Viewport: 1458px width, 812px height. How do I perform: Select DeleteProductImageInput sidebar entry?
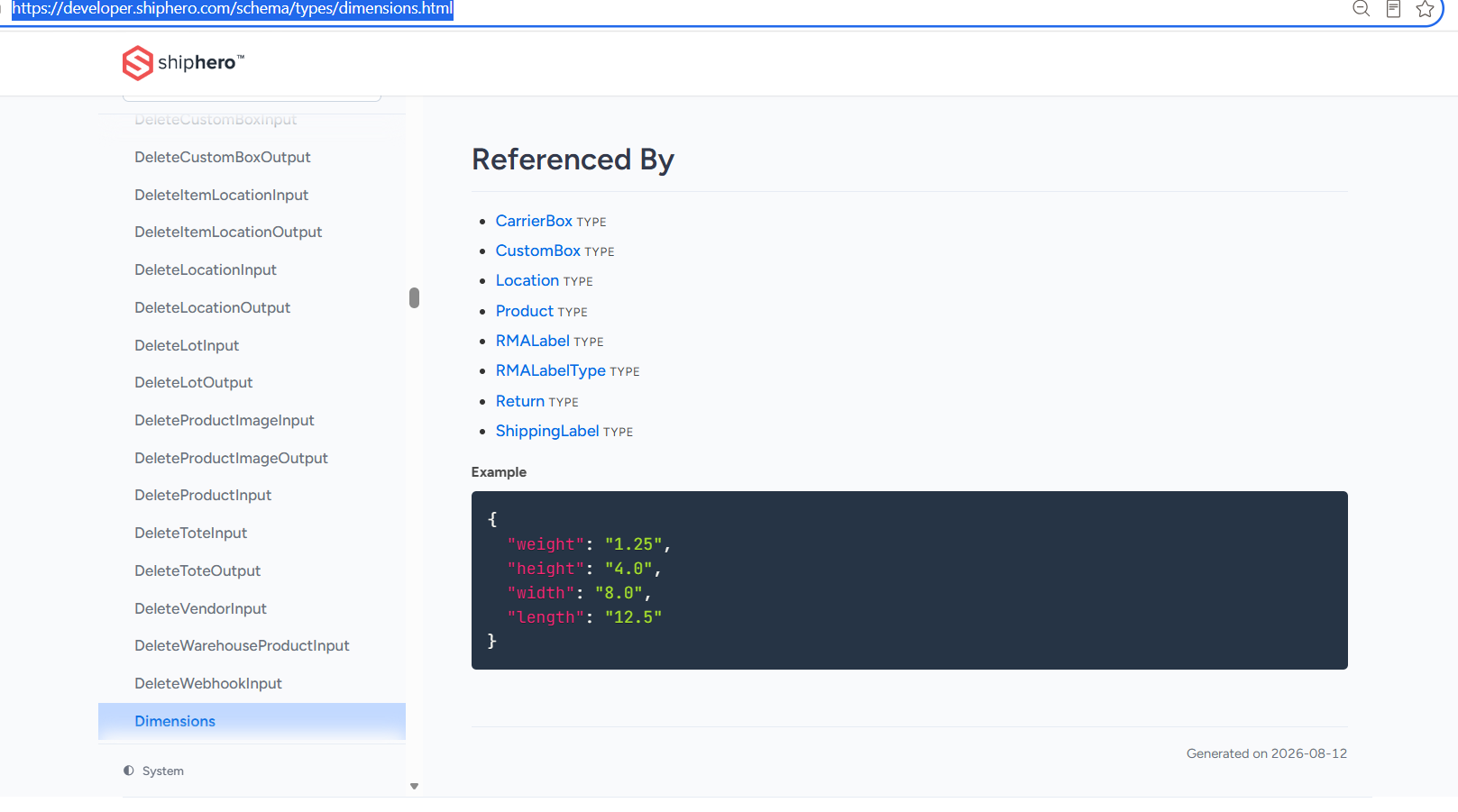[x=225, y=420]
